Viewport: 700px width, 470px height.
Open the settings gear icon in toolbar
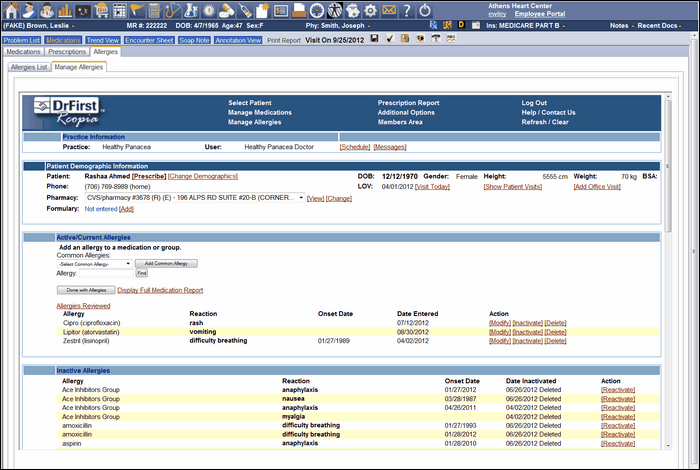click(x=370, y=10)
